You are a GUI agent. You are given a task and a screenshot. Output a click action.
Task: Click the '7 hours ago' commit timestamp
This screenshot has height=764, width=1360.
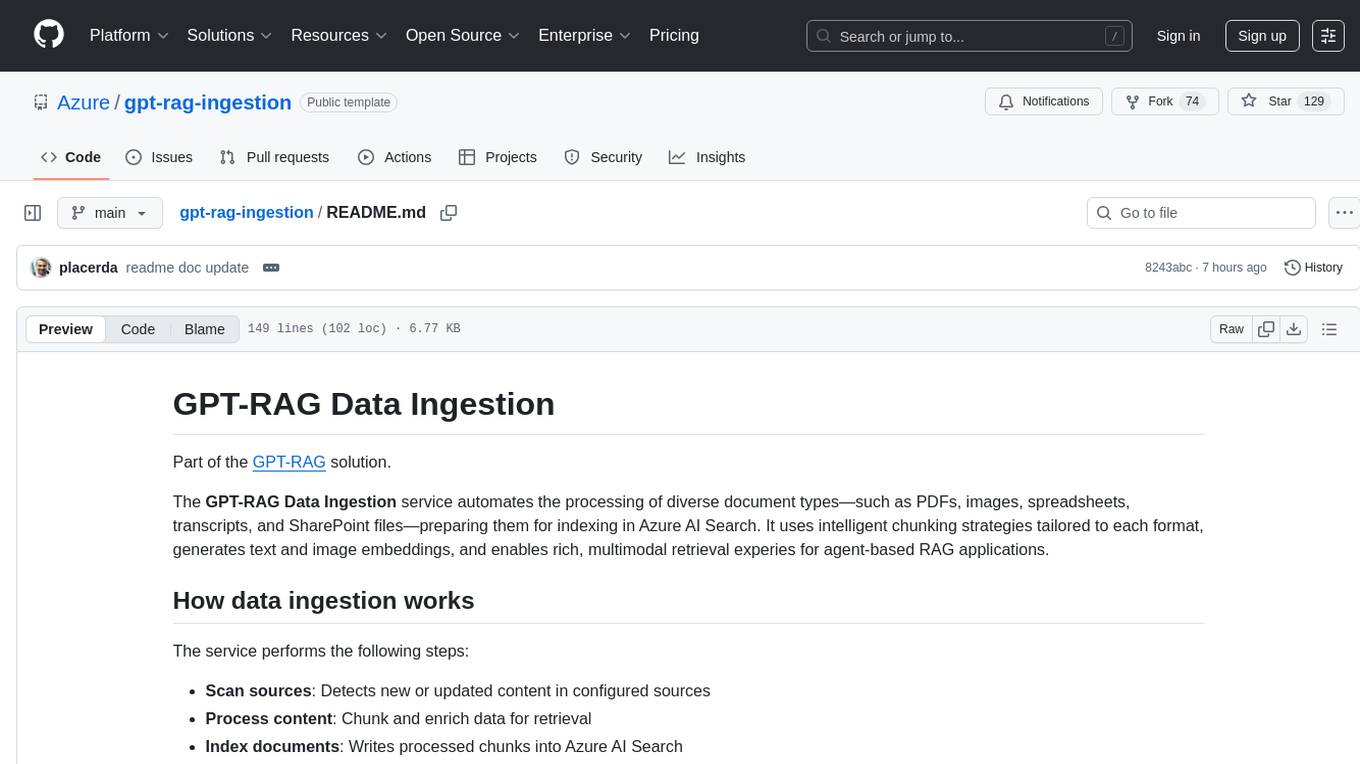click(1236, 268)
